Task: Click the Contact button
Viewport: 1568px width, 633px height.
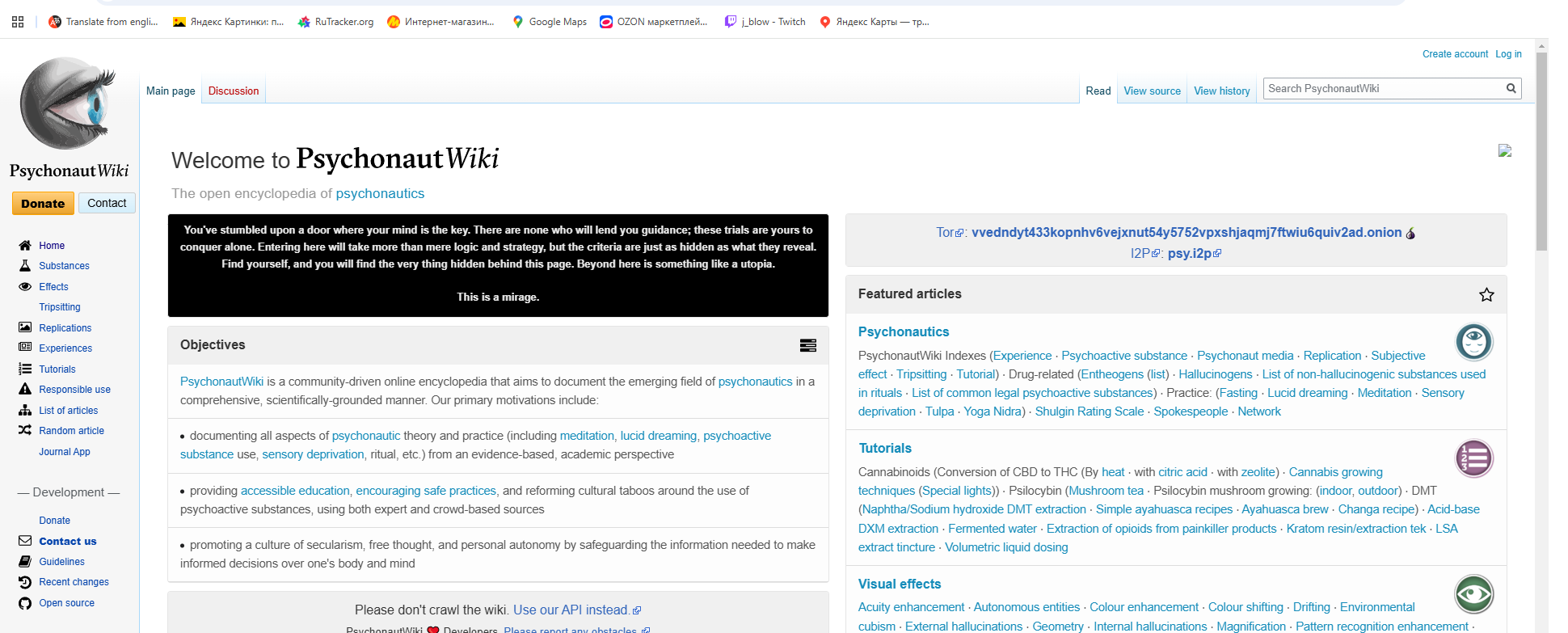Action: (107, 204)
